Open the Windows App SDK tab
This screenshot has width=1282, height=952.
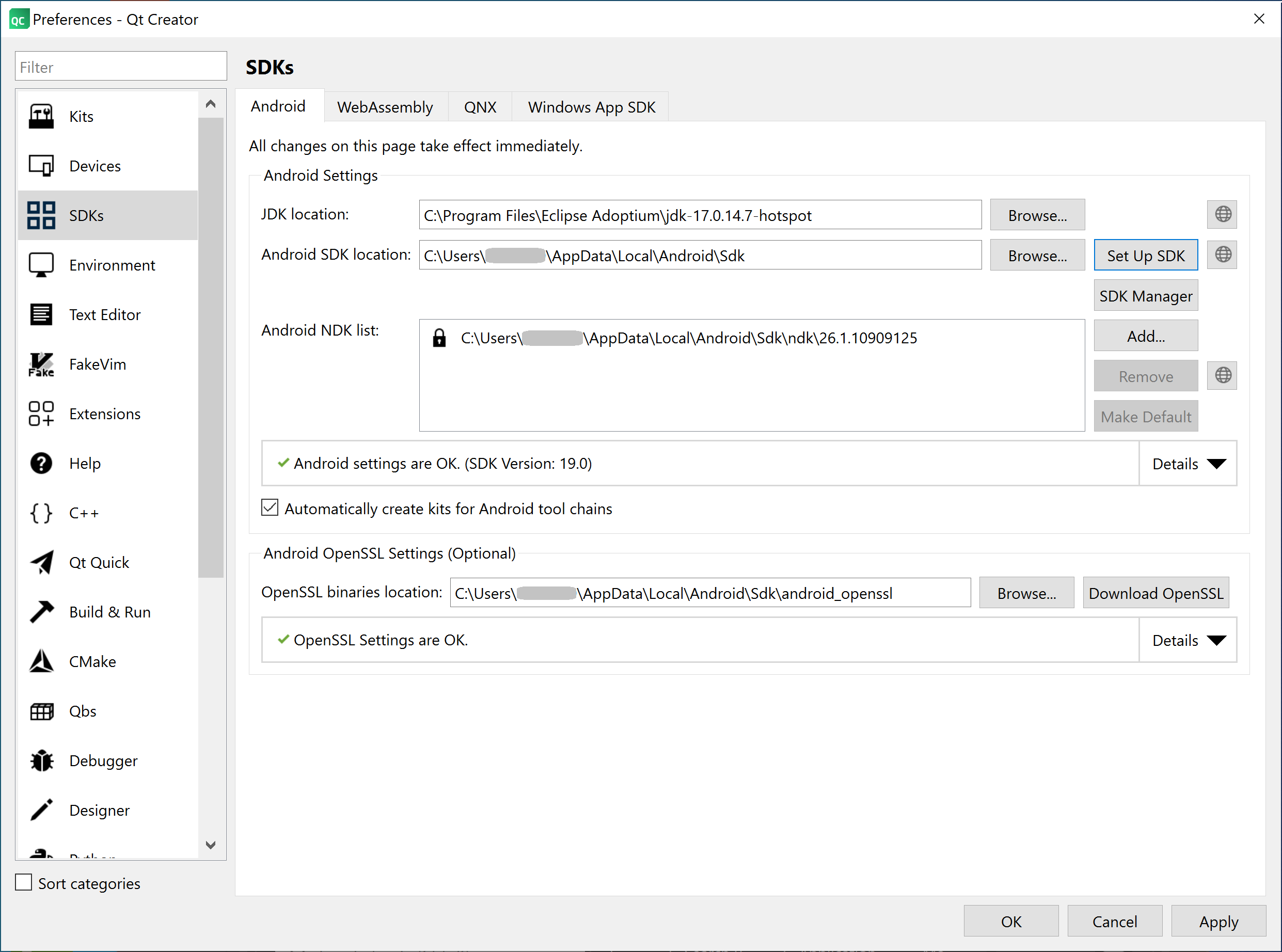pos(591,107)
